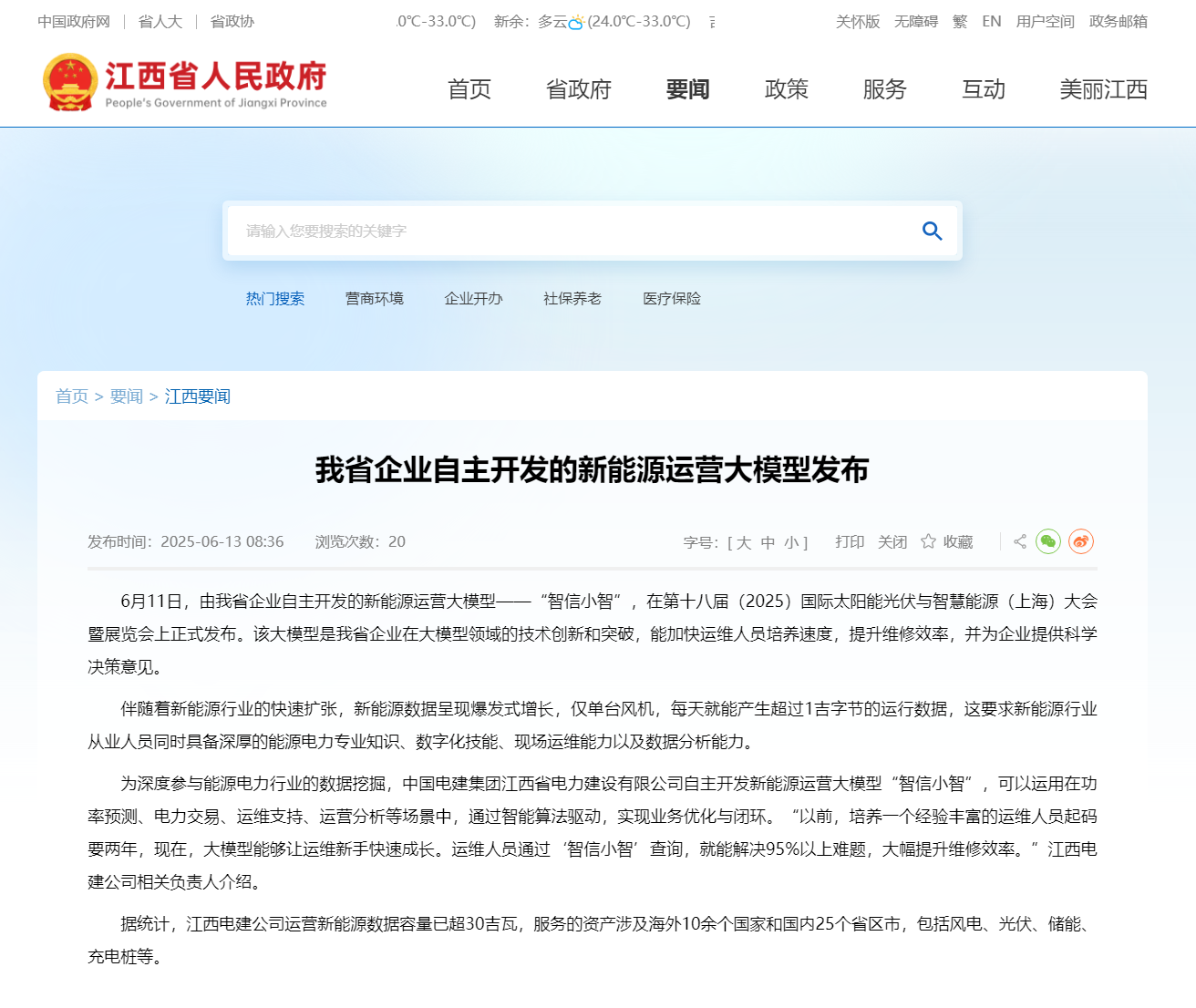Click the star favorite icon
Screen dimensions: 1196x1008
[928, 541]
